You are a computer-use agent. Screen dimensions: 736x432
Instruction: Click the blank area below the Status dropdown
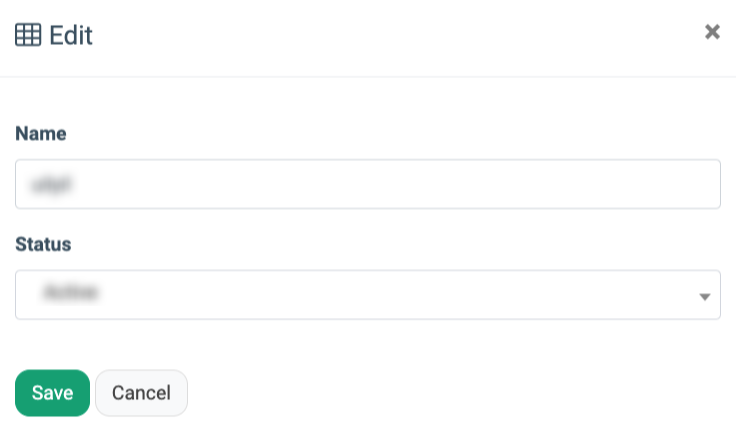pos(368,342)
